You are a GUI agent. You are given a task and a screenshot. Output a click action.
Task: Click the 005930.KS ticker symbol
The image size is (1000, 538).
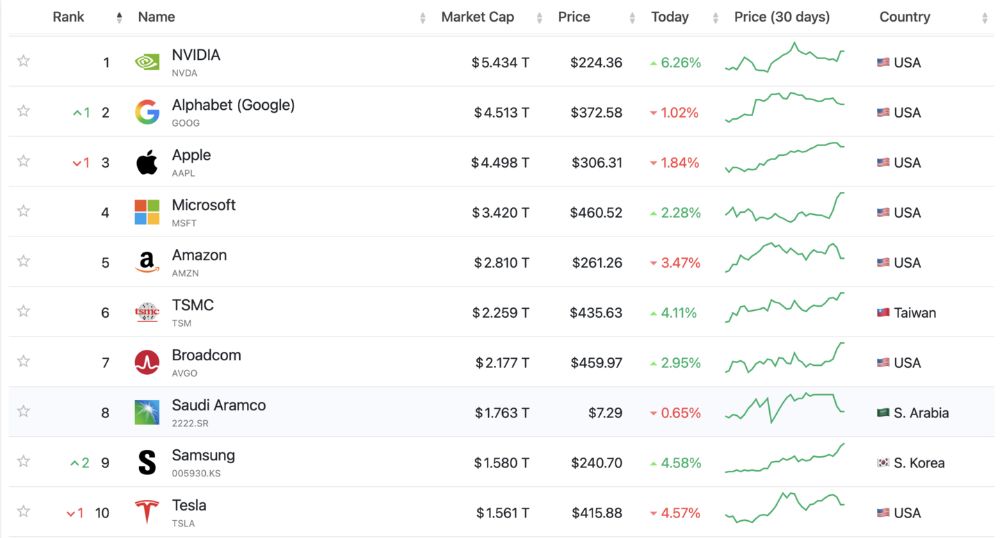(x=196, y=474)
